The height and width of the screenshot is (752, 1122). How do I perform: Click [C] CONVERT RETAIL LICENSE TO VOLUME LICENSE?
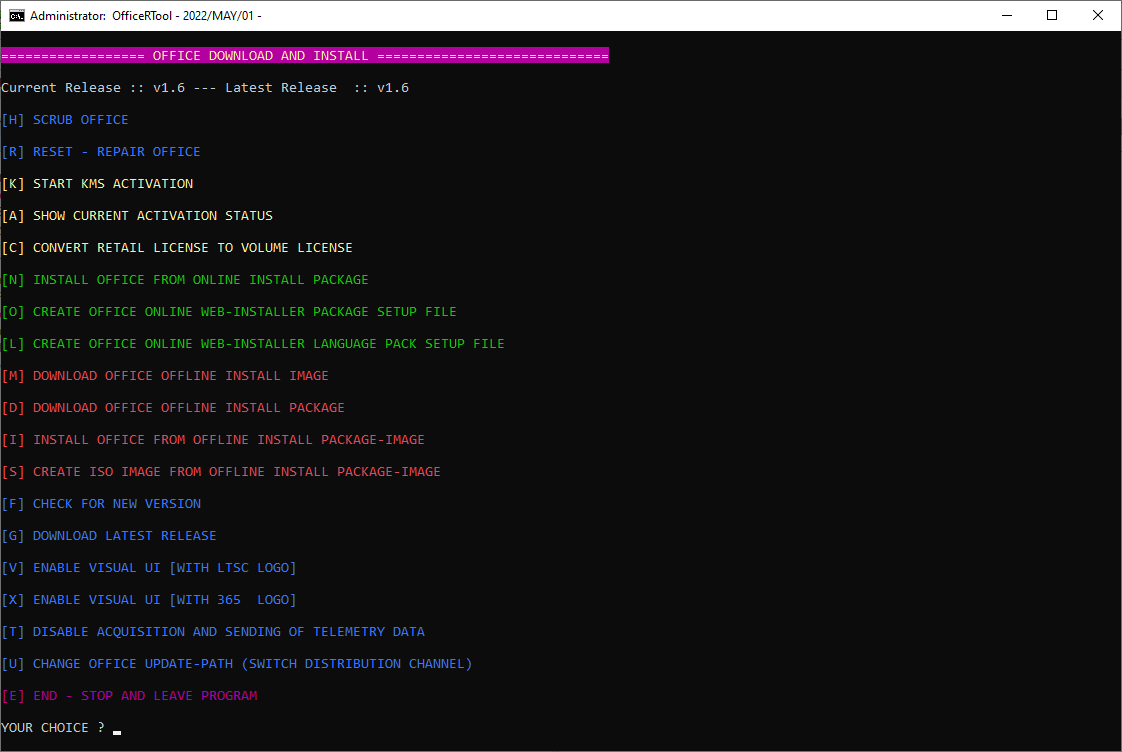[x=177, y=248]
